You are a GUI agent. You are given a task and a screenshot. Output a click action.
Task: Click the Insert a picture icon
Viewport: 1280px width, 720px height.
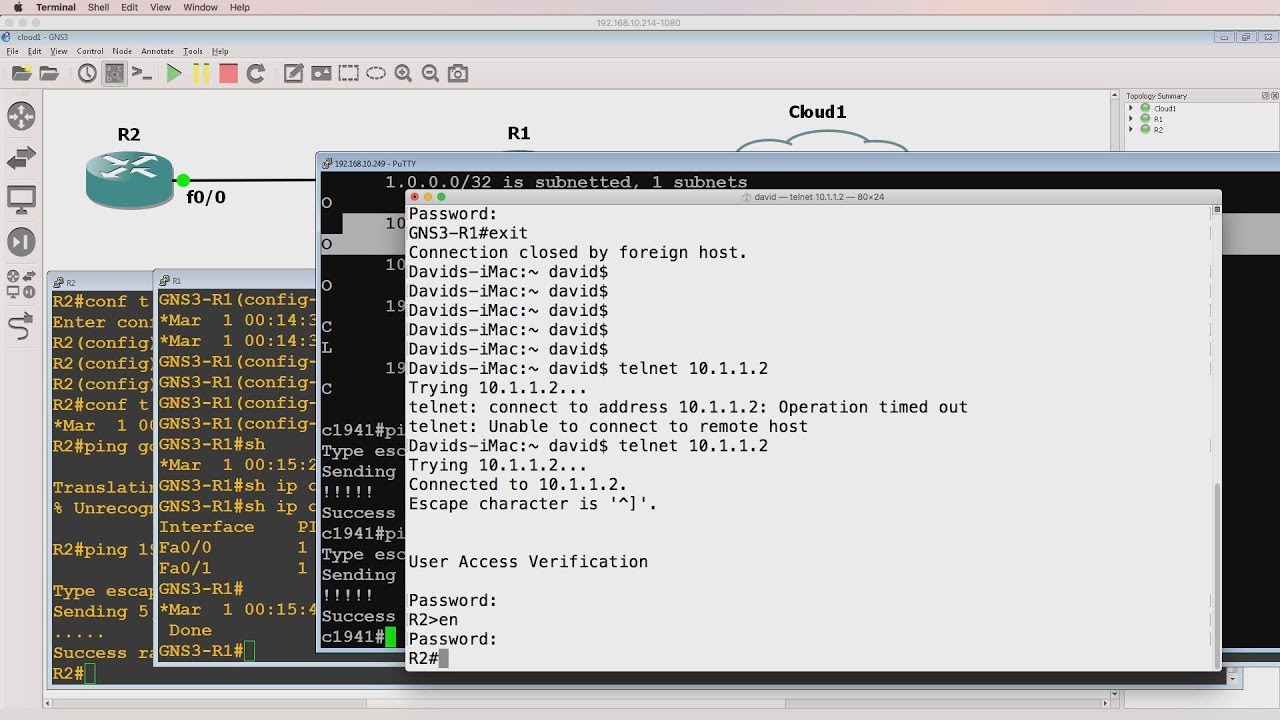pos(321,73)
